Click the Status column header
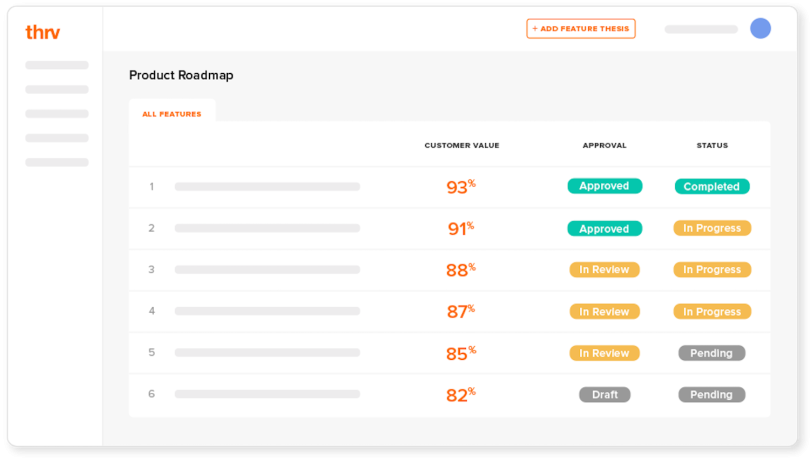The image size is (810, 460). (x=712, y=145)
